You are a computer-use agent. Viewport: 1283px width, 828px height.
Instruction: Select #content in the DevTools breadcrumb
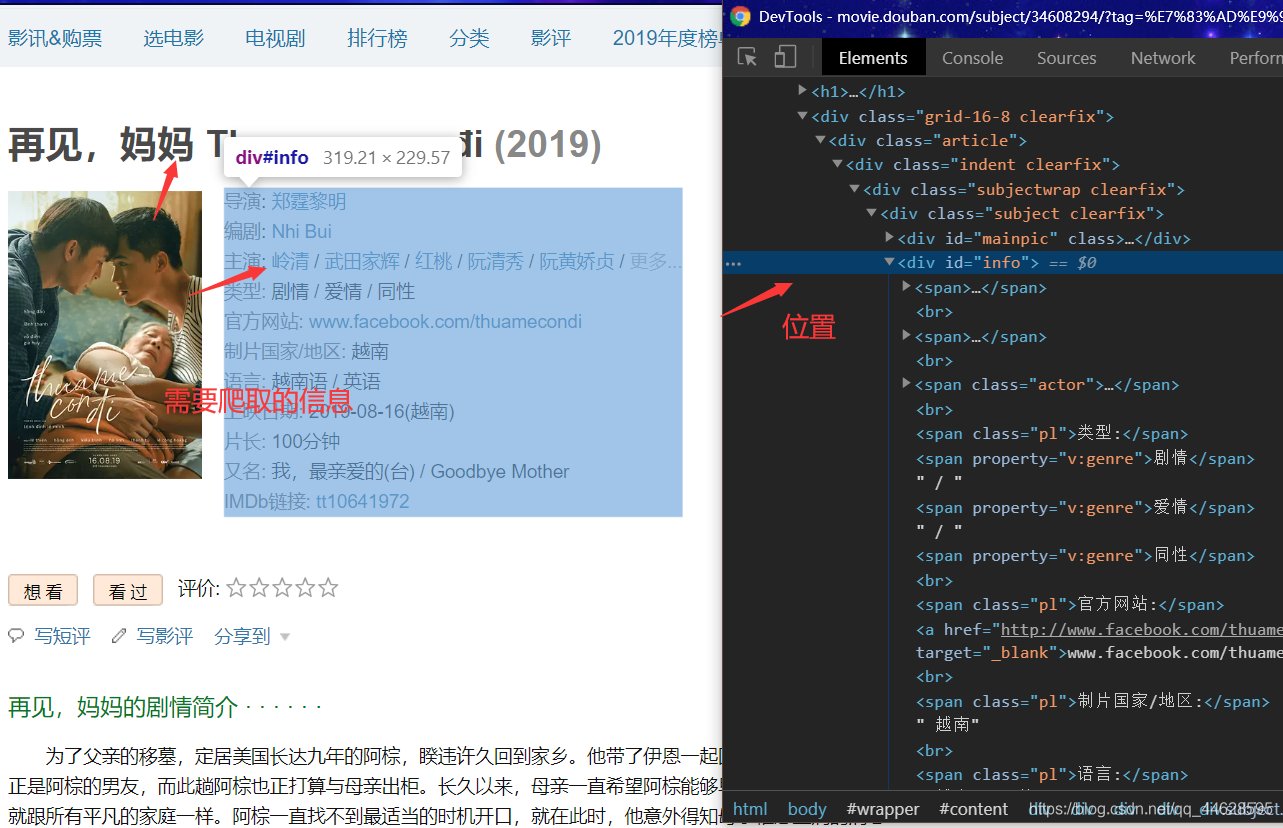tap(974, 809)
